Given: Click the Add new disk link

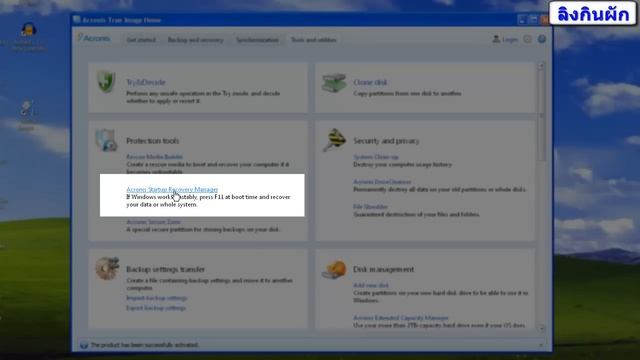Looking at the screenshot, I should coord(371,285).
